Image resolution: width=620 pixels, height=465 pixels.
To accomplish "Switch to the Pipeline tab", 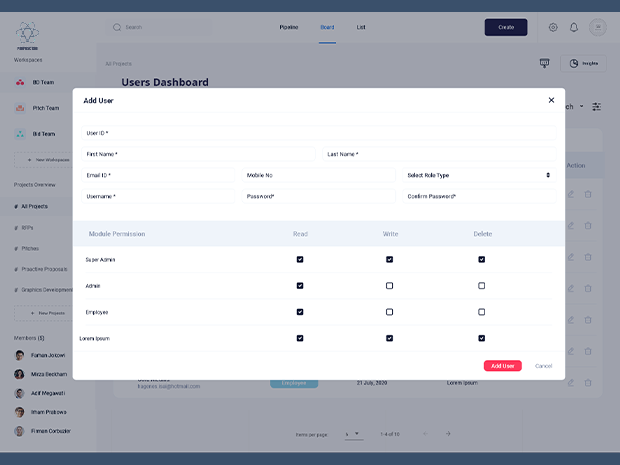I will [289, 27].
